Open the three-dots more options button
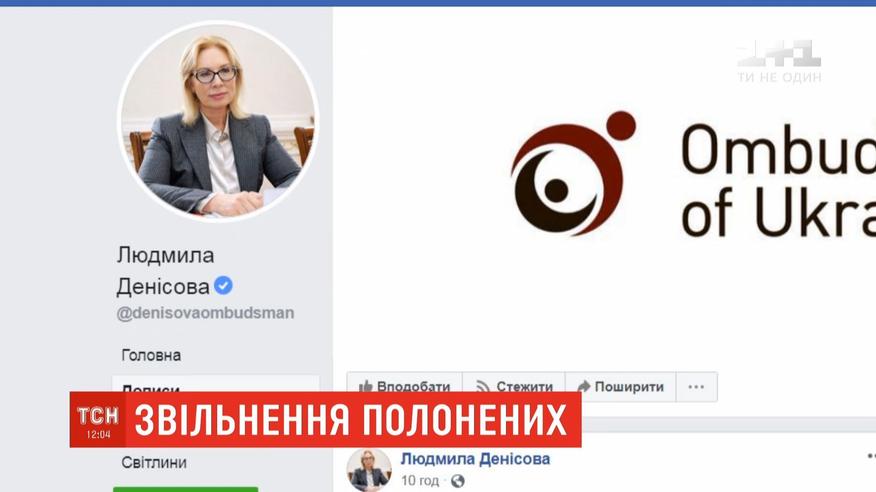The image size is (876, 492). 696,386
